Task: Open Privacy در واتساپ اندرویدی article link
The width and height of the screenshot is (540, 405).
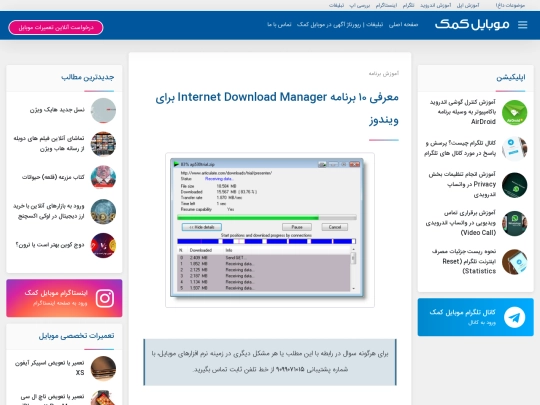Action: pyautogui.click(x=462, y=184)
